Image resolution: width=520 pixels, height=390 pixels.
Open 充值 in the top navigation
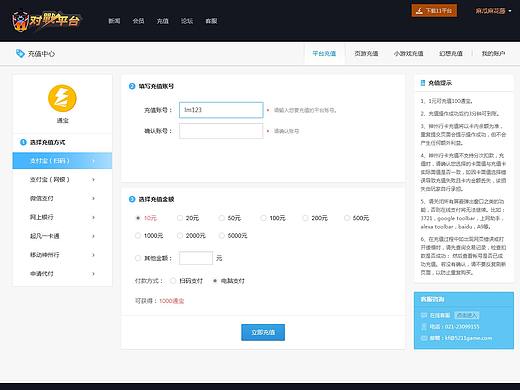pos(163,21)
